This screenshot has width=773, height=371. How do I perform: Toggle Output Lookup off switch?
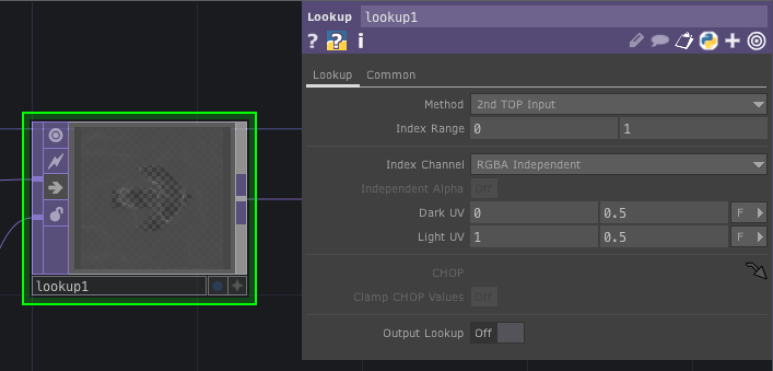pos(497,333)
